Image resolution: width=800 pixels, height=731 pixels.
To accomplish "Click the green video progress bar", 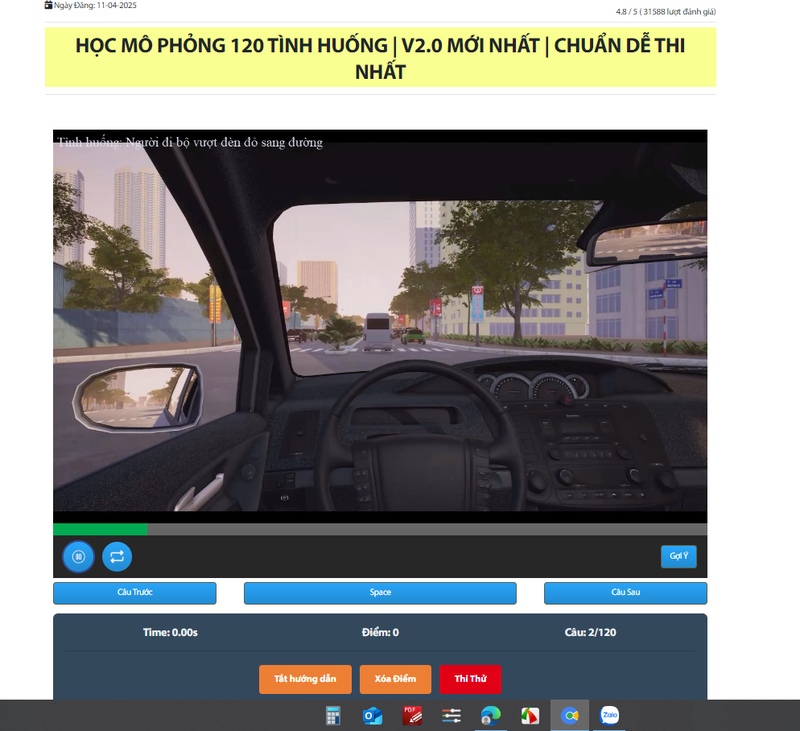I will [100, 529].
